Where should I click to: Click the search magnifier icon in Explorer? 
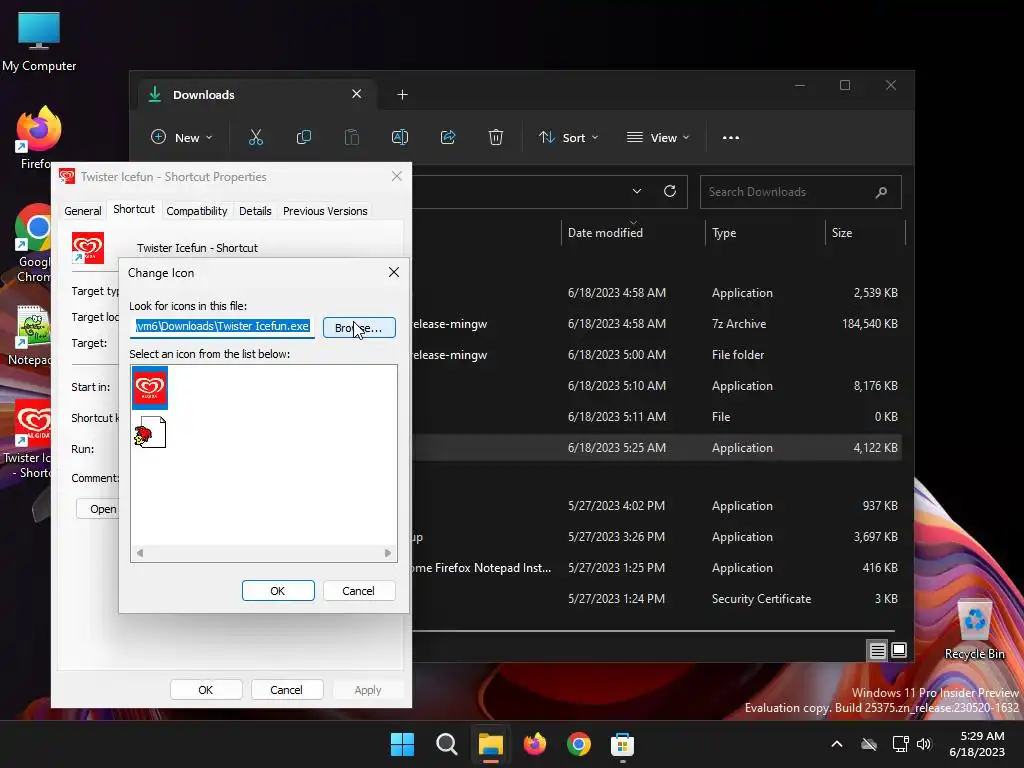point(881,192)
